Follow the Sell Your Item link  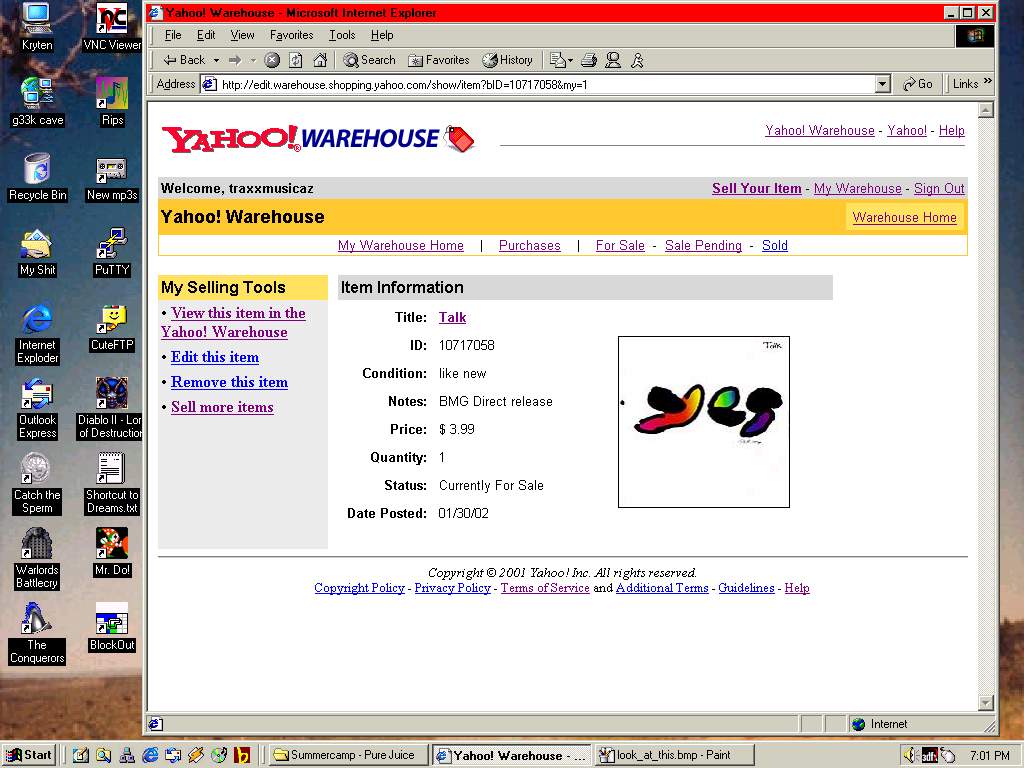point(756,188)
